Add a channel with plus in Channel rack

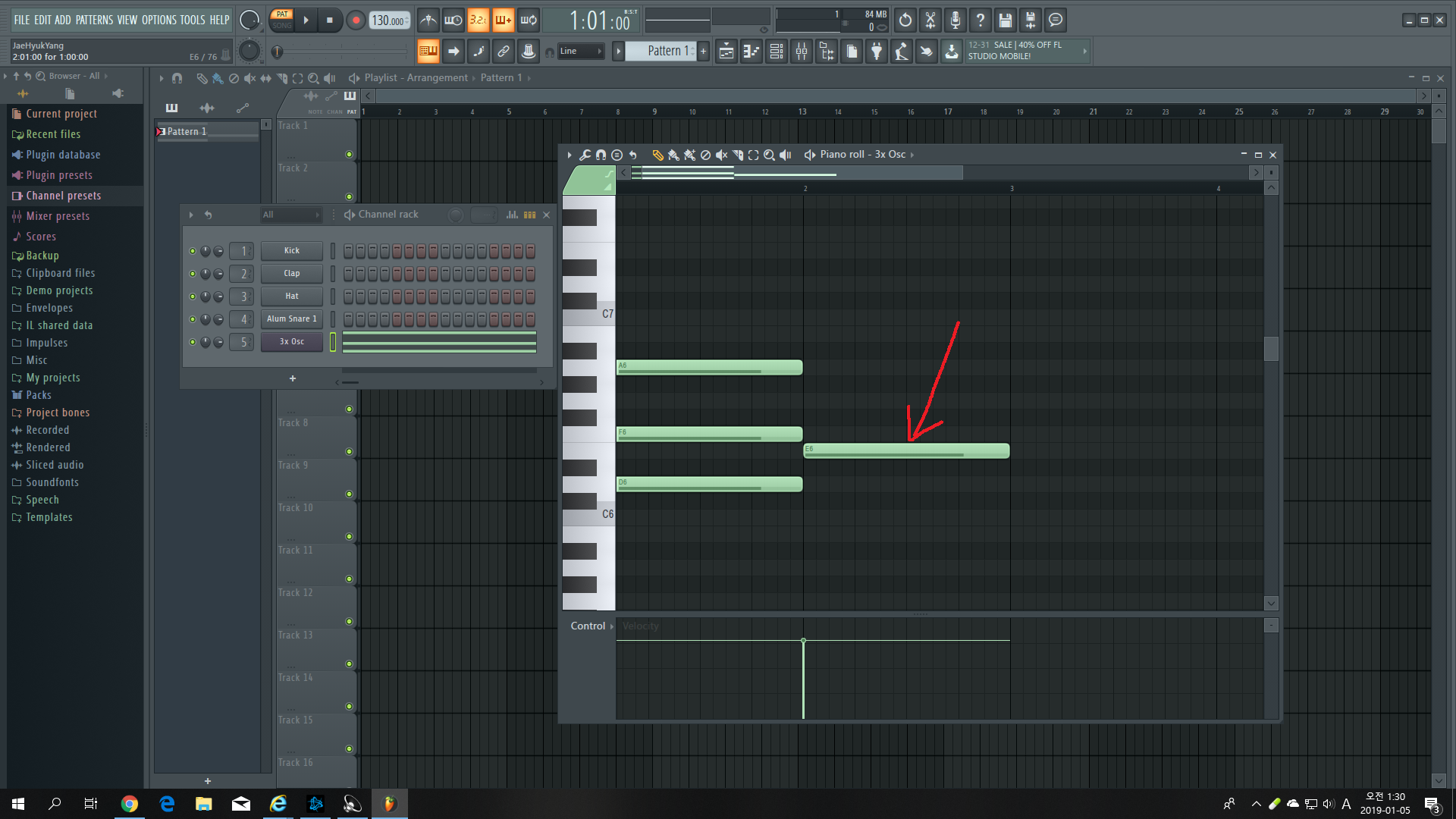293,378
